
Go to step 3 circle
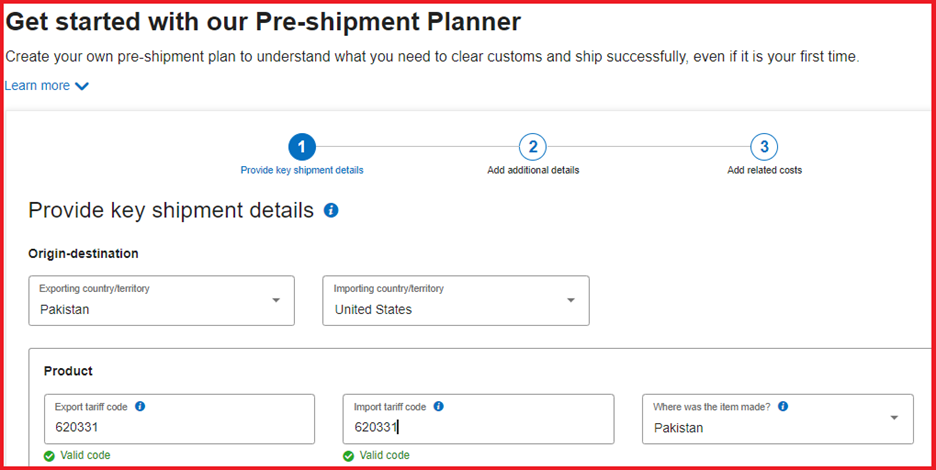764,147
